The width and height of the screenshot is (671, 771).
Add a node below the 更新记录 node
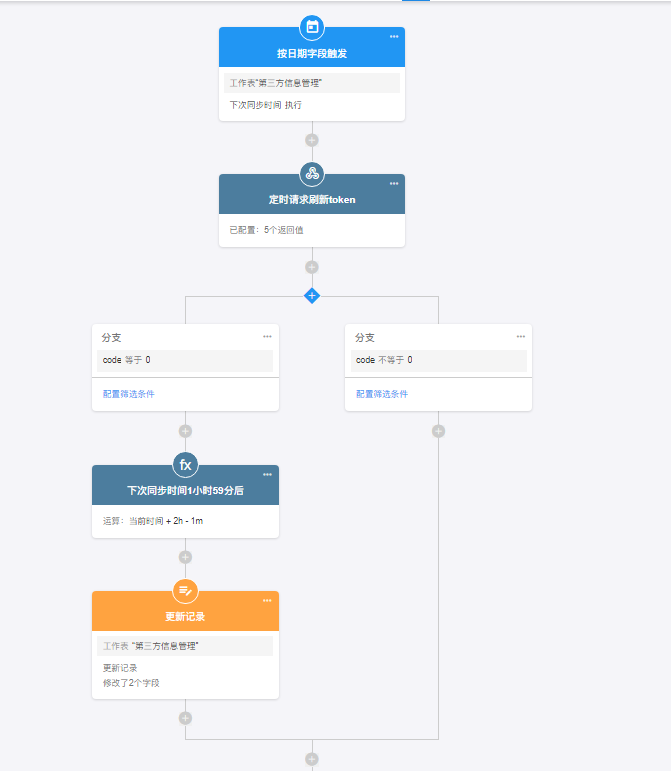pos(185,718)
